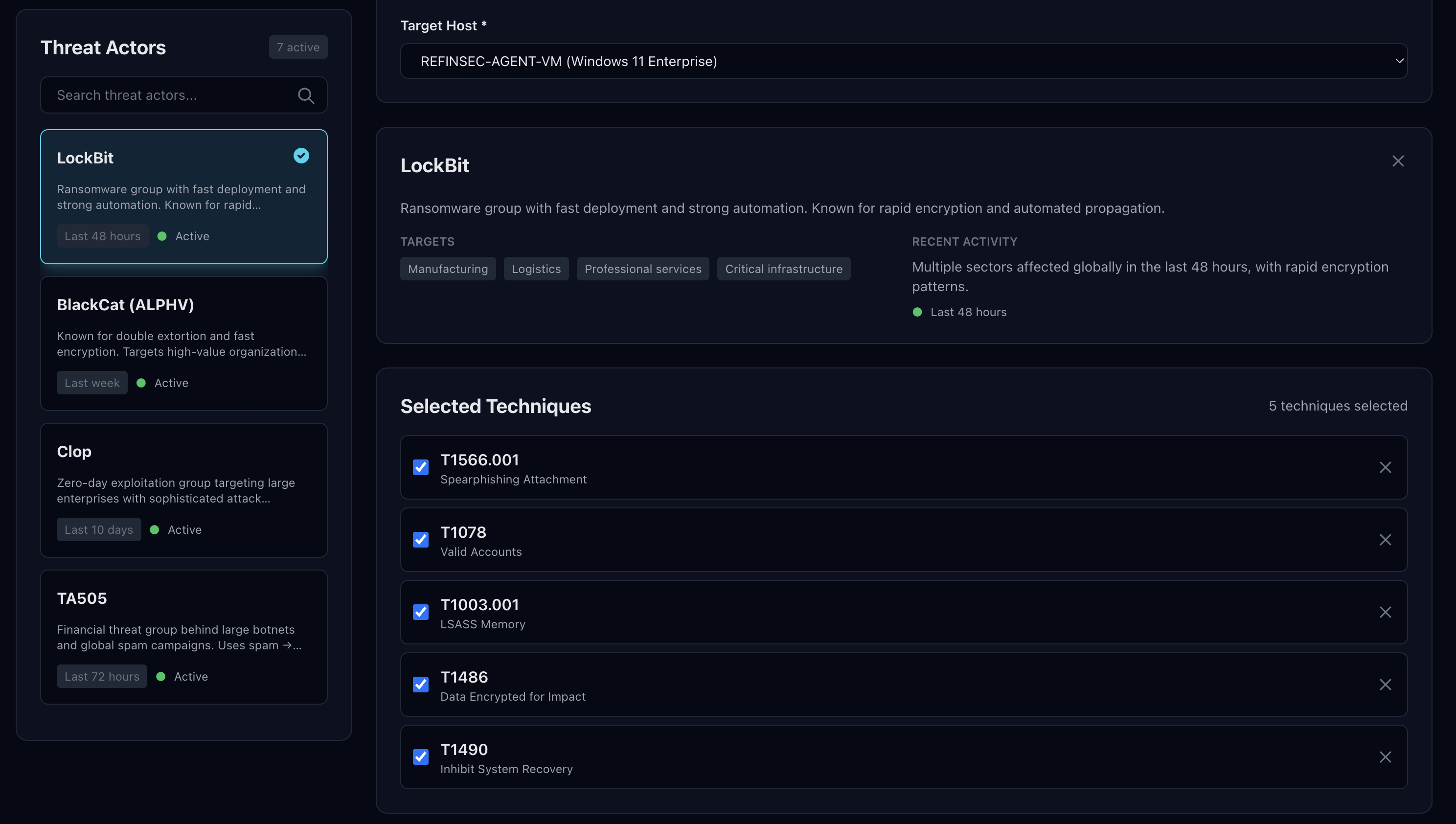Click the chevron on the REFINSEC-AGENT-VM selector
The height and width of the screenshot is (824, 1456).
click(x=1399, y=61)
